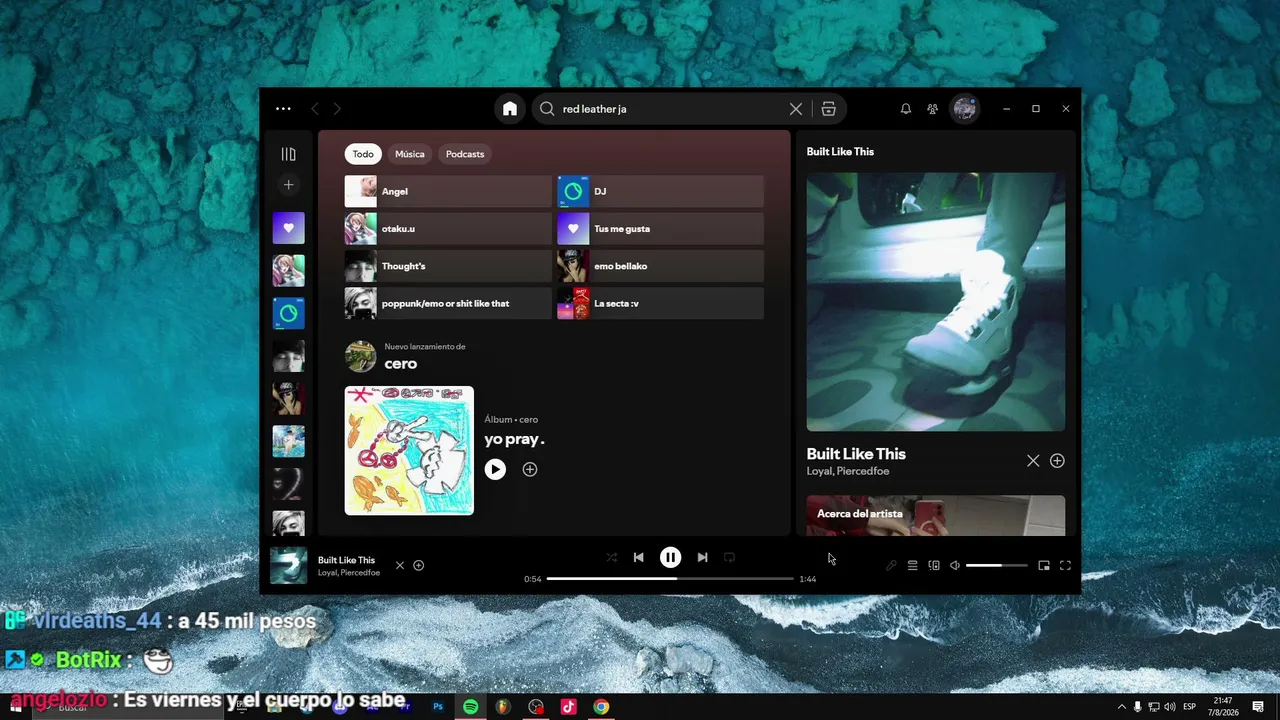Open the yo pray . album title

[514, 439]
